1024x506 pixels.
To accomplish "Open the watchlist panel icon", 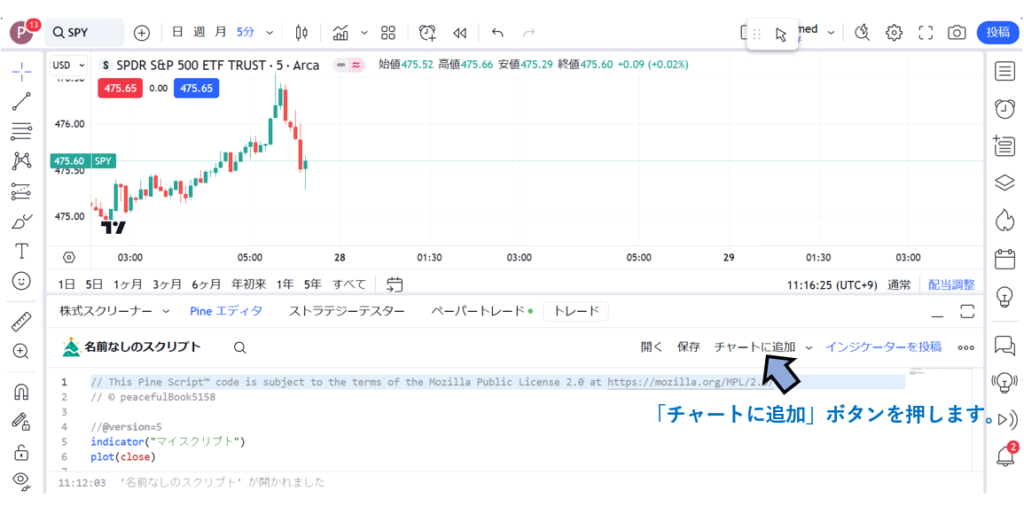I will 1005,71.
